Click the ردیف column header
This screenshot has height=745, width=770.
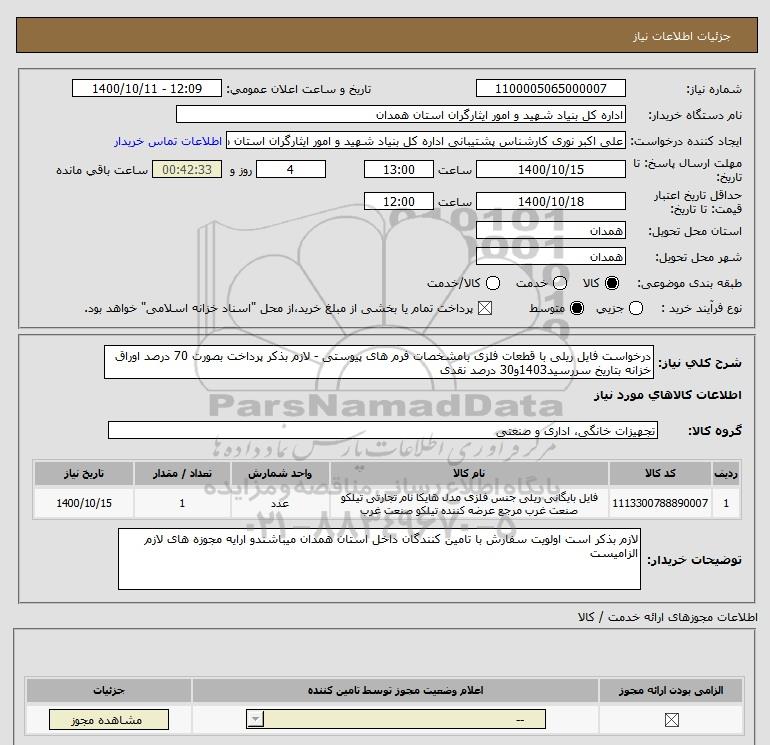click(x=726, y=473)
